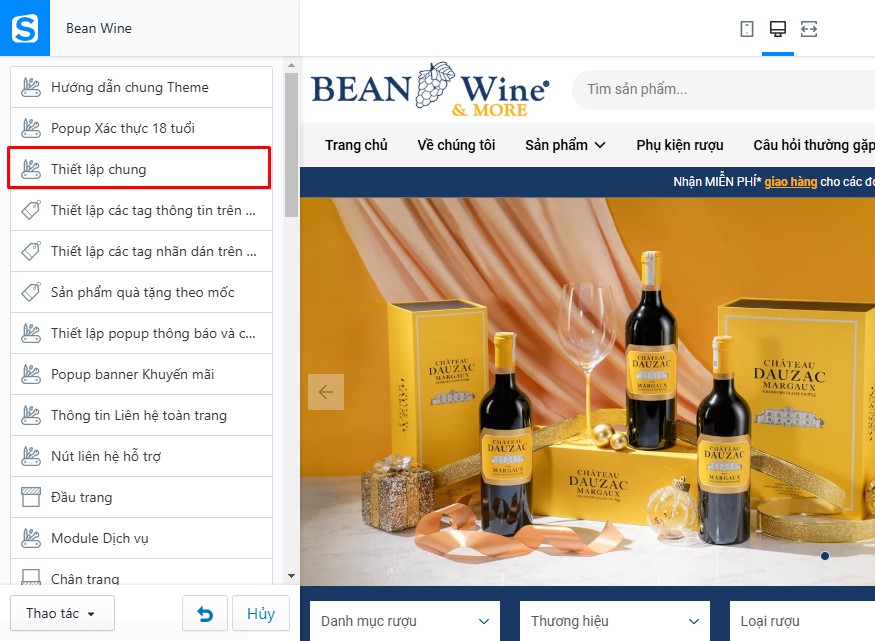Click the Sapo logo icon
The image size is (875, 641).
(25, 28)
